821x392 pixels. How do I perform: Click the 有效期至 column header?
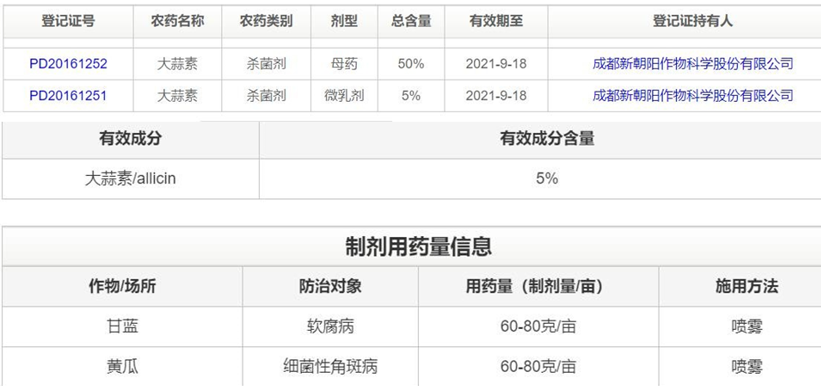tap(496, 21)
